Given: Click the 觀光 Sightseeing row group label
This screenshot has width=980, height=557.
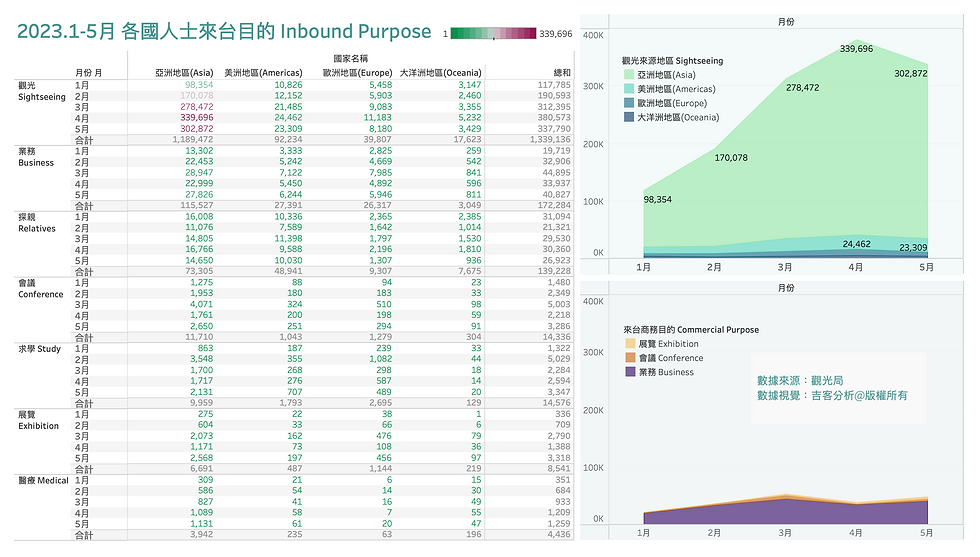Looking at the screenshot, I should point(41,91).
